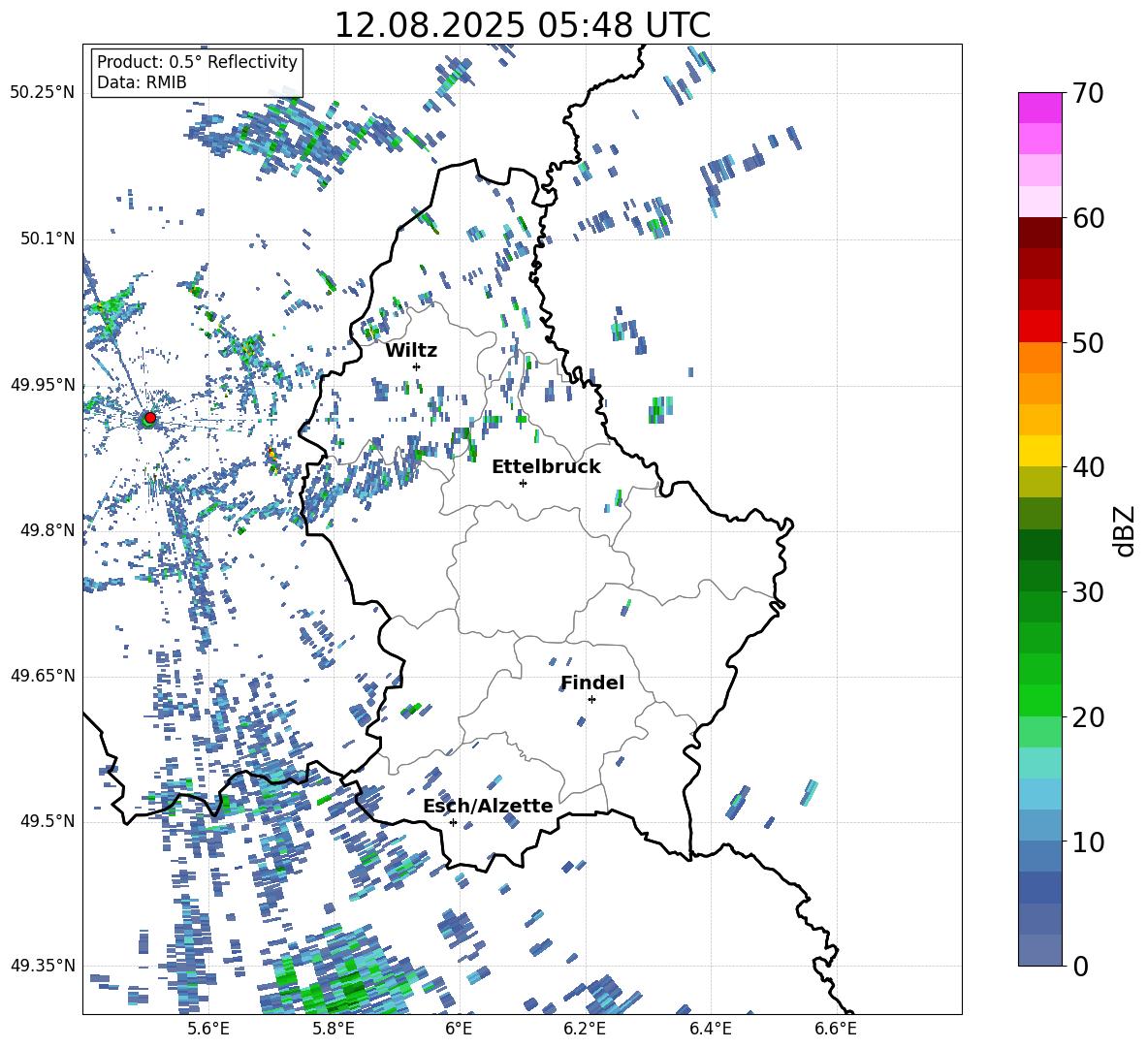
Task: Click the Ettelbruck city label
Action: (x=546, y=467)
